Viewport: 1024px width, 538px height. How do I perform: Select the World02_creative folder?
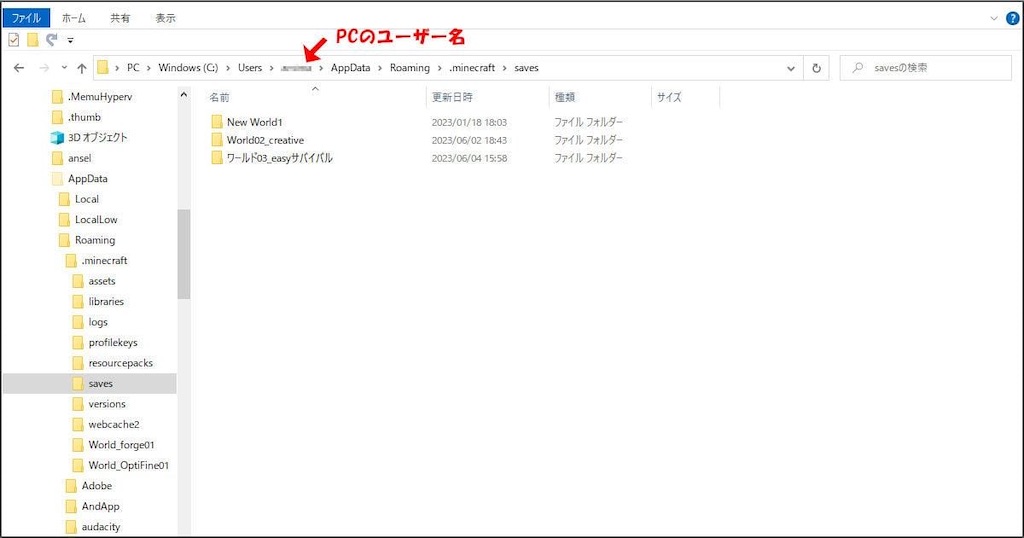[265, 140]
